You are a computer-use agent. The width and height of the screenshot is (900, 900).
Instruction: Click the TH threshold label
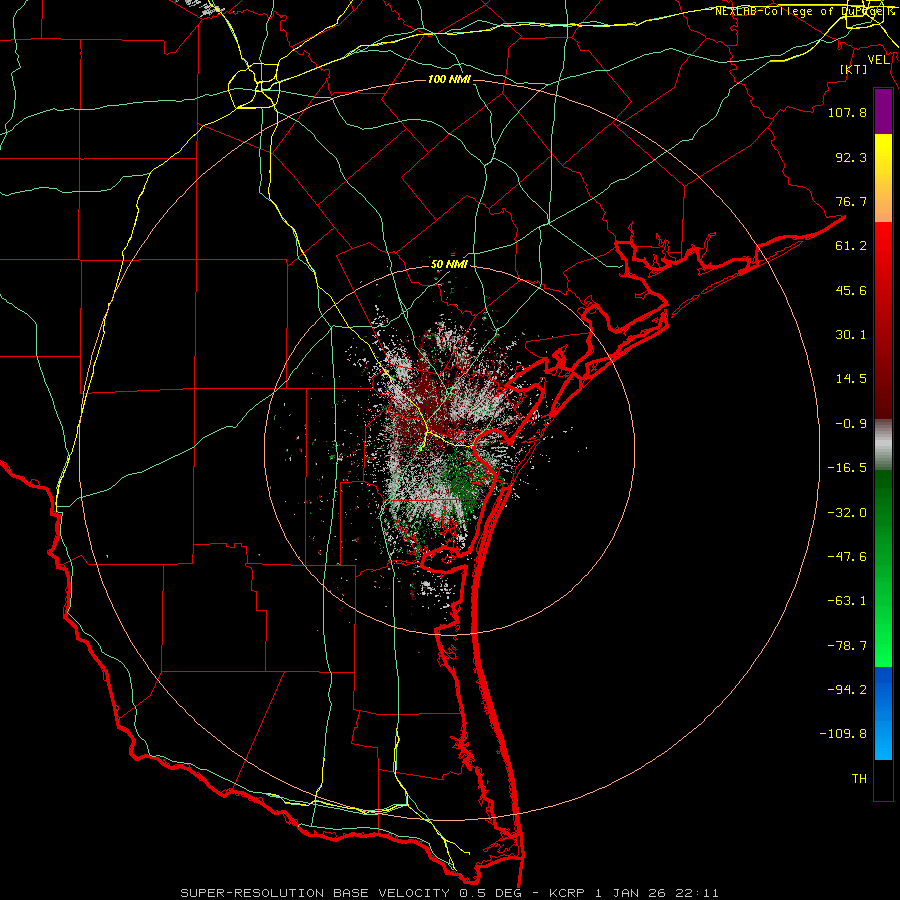click(x=859, y=779)
